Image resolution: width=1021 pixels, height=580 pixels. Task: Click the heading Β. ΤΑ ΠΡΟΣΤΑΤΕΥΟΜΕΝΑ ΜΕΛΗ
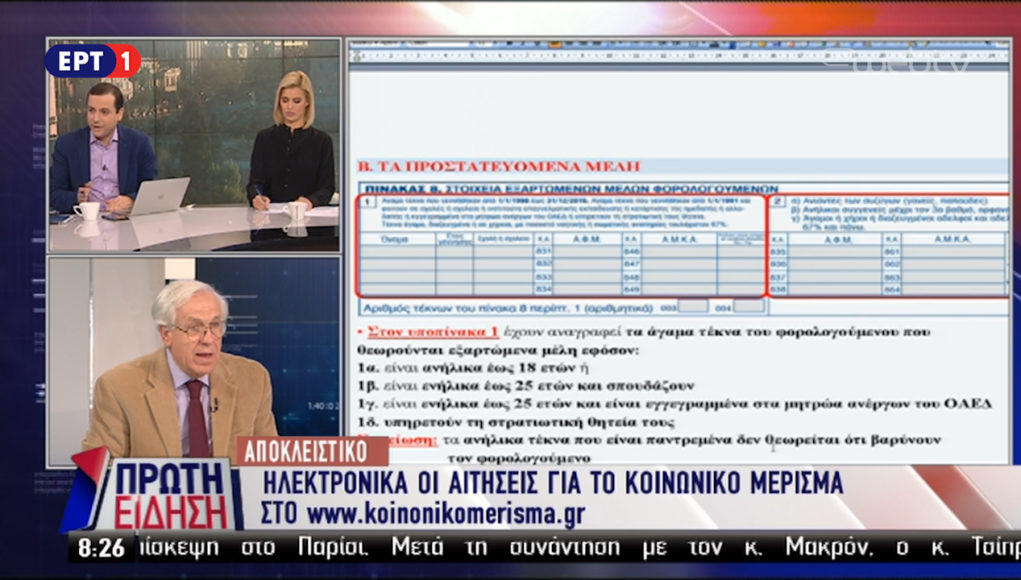pos(497,166)
